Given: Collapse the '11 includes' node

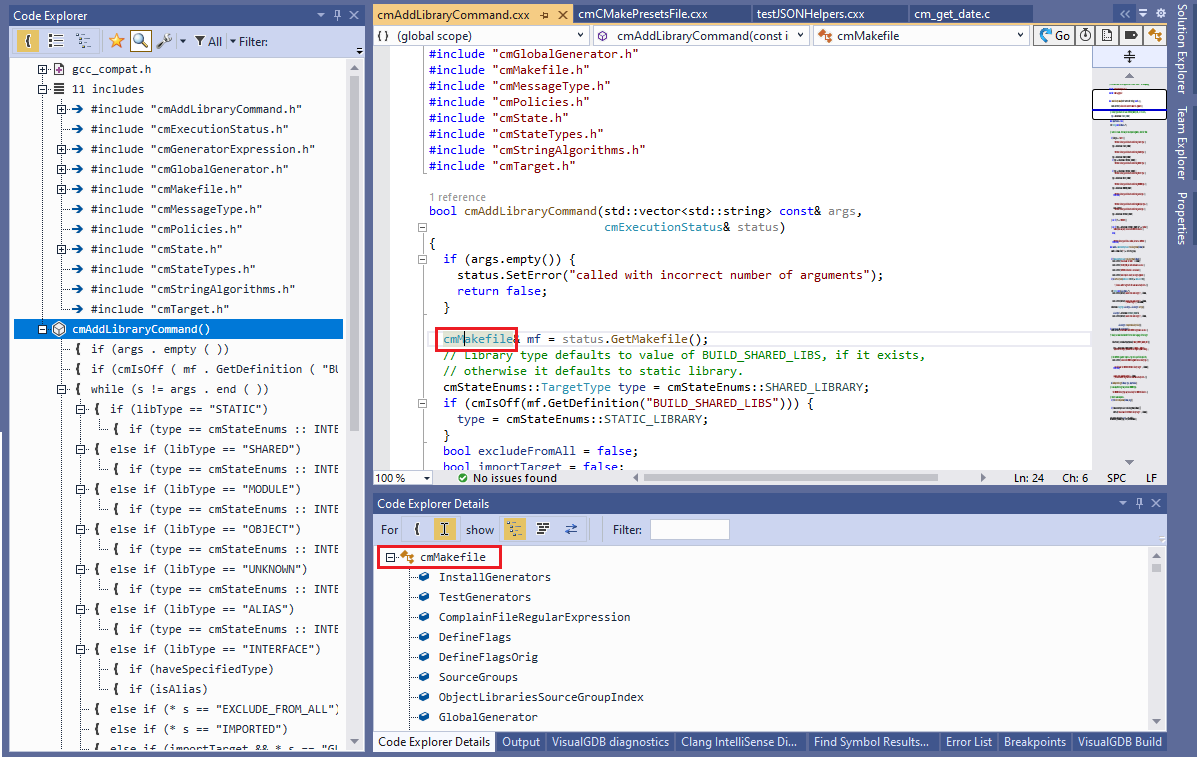Looking at the screenshot, I should click(43, 89).
